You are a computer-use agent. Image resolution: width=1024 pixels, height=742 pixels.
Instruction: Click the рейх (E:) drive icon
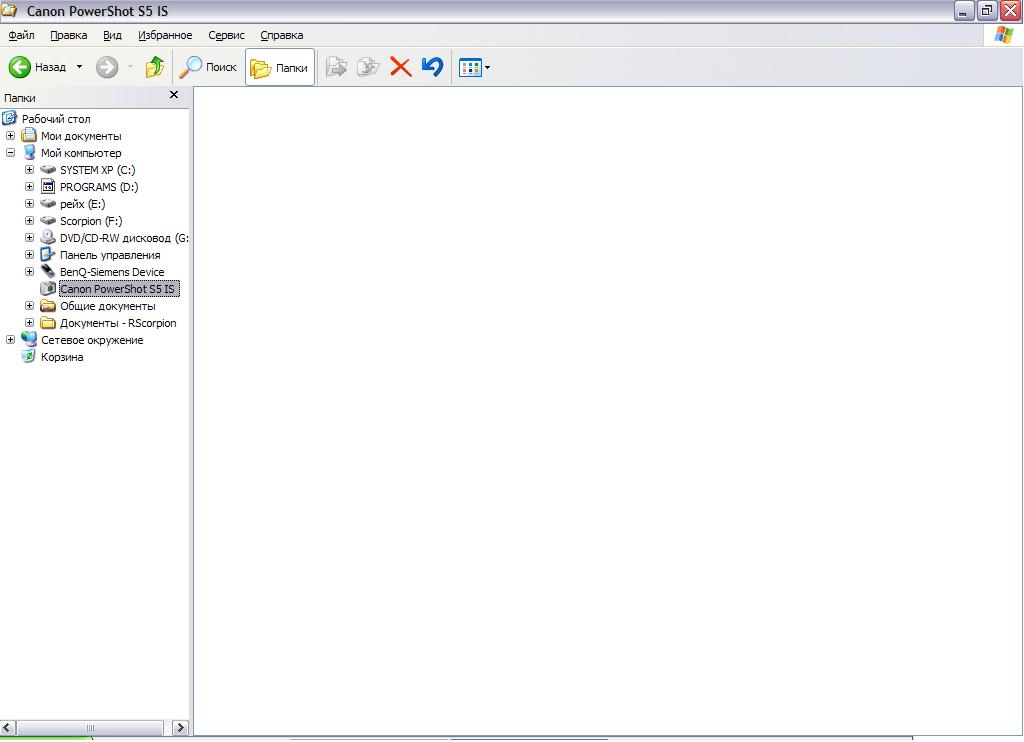(x=48, y=204)
